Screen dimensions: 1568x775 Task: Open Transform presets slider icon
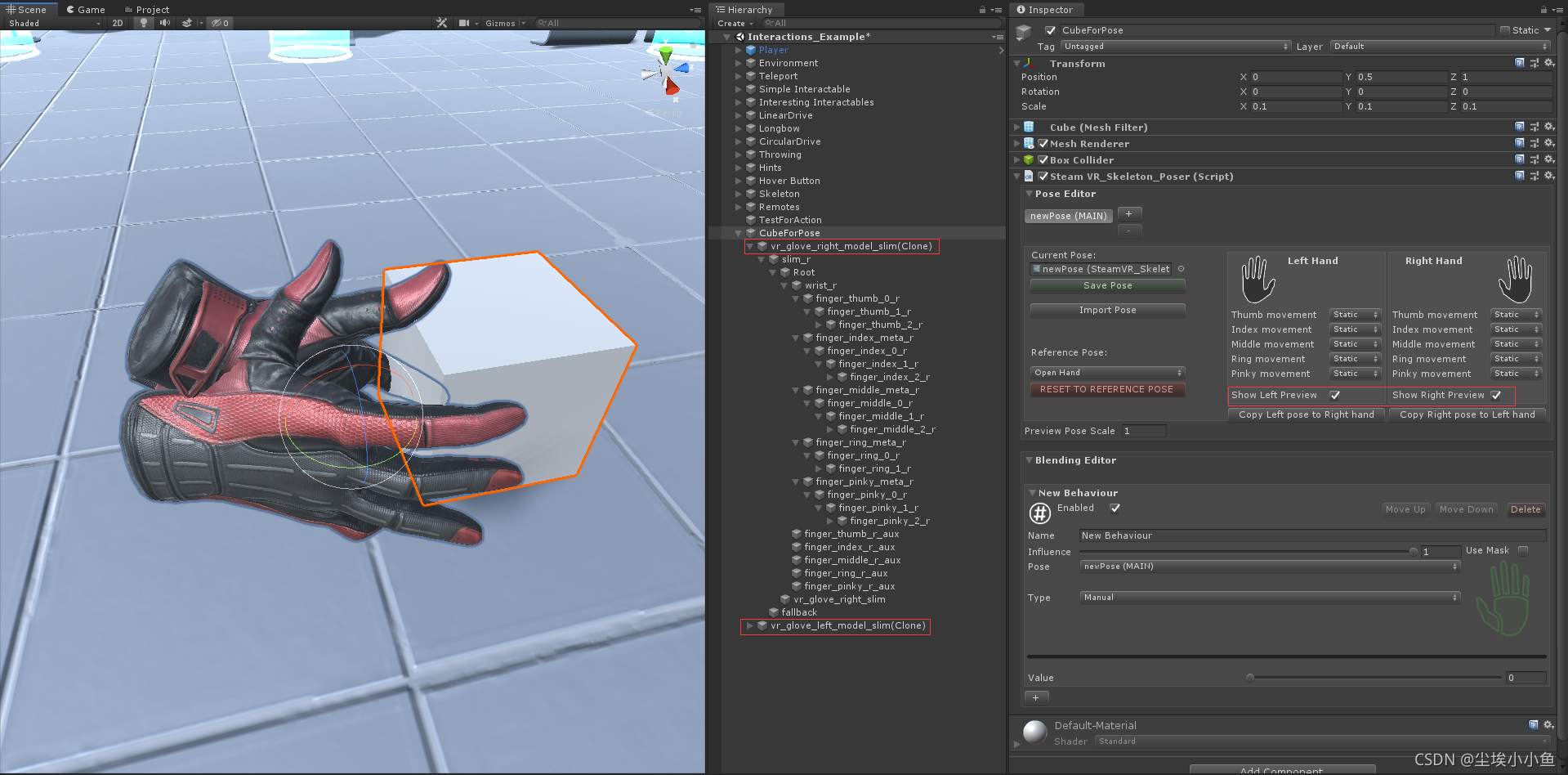[1534, 63]
